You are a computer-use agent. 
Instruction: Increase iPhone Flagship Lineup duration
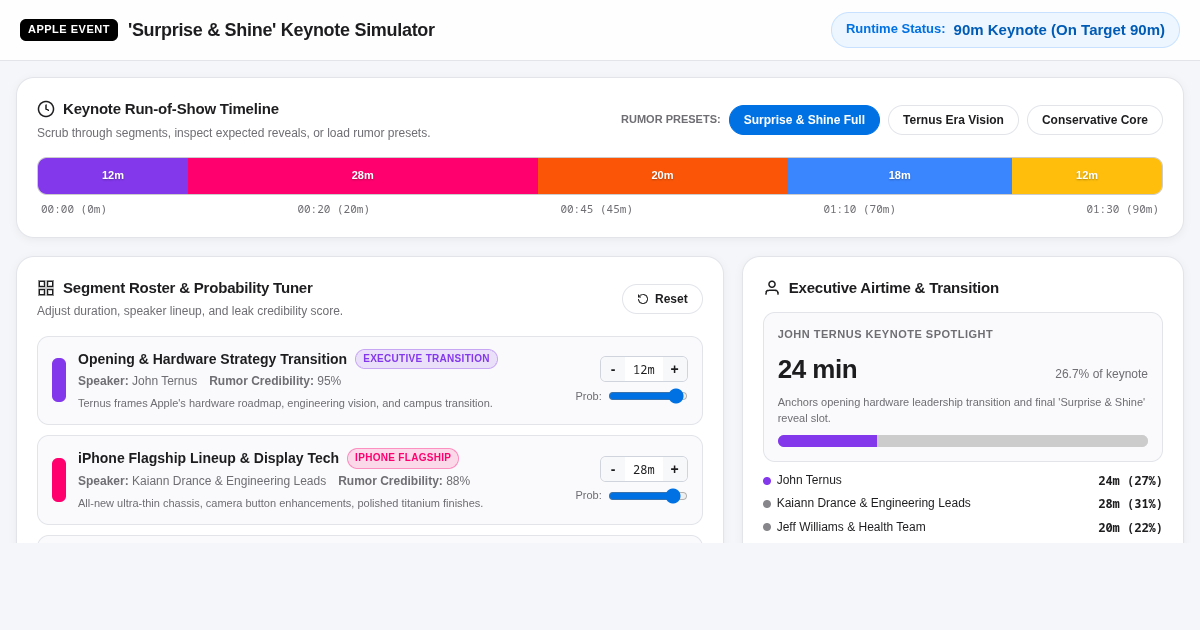coord(675,469)
